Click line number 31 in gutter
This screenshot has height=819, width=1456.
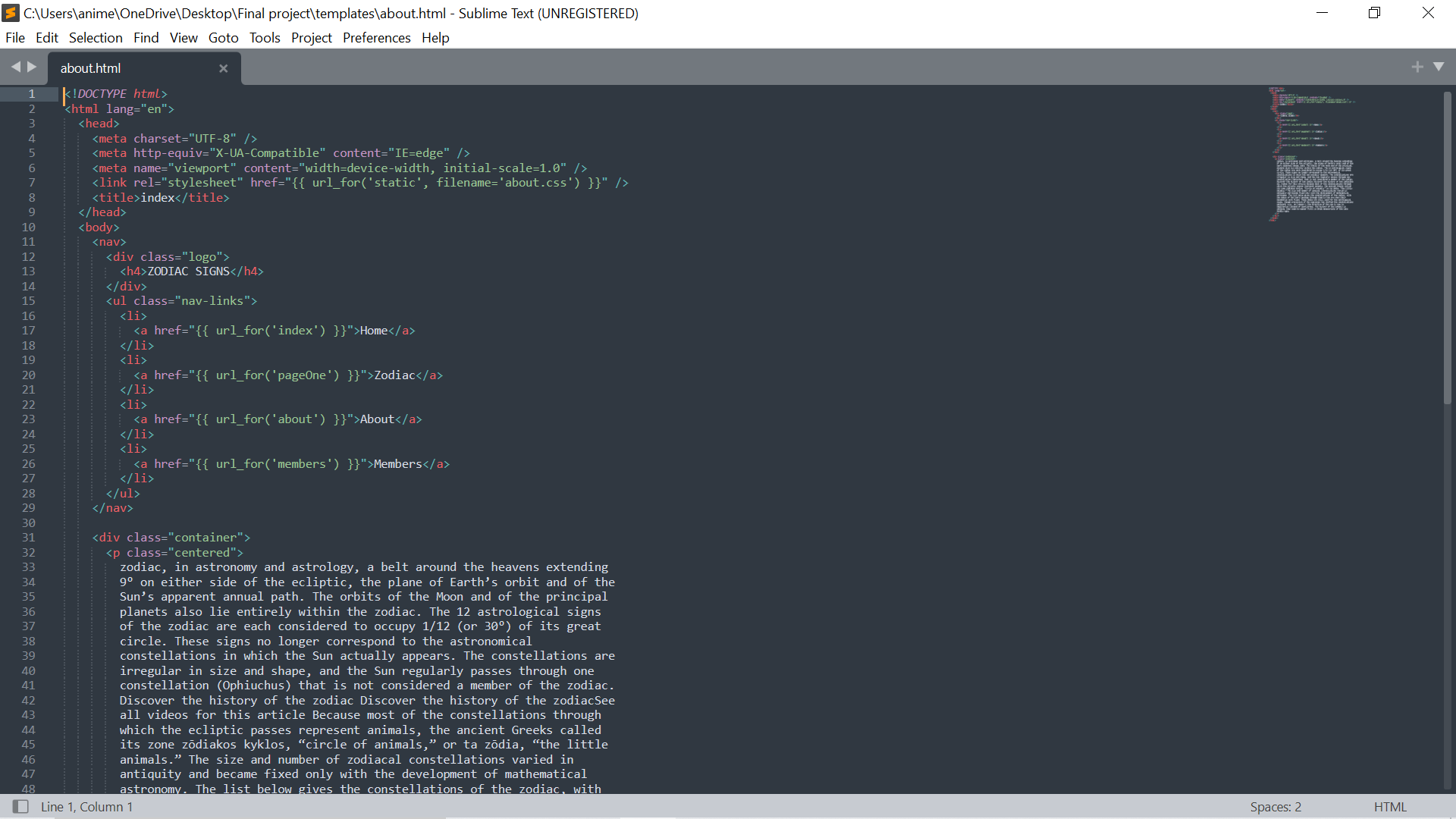[x=29, y=538]
